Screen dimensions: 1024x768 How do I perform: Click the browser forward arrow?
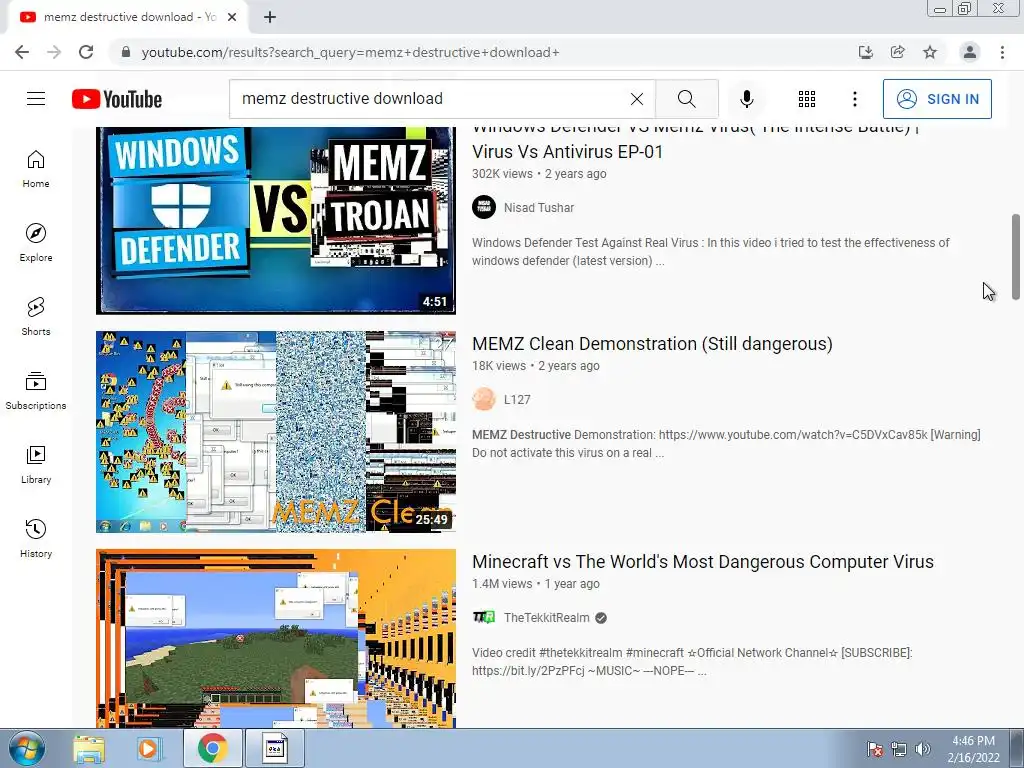[54, 52]
